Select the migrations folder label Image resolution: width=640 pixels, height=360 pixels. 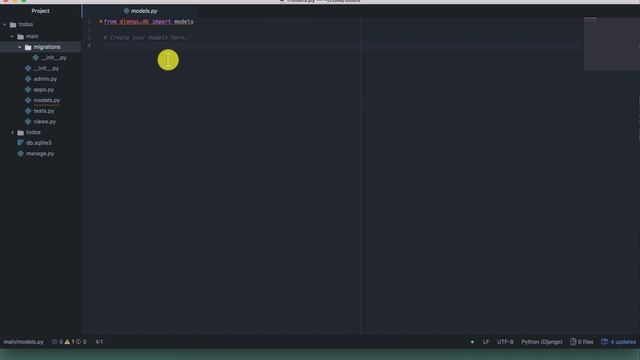tap(47, 47)
